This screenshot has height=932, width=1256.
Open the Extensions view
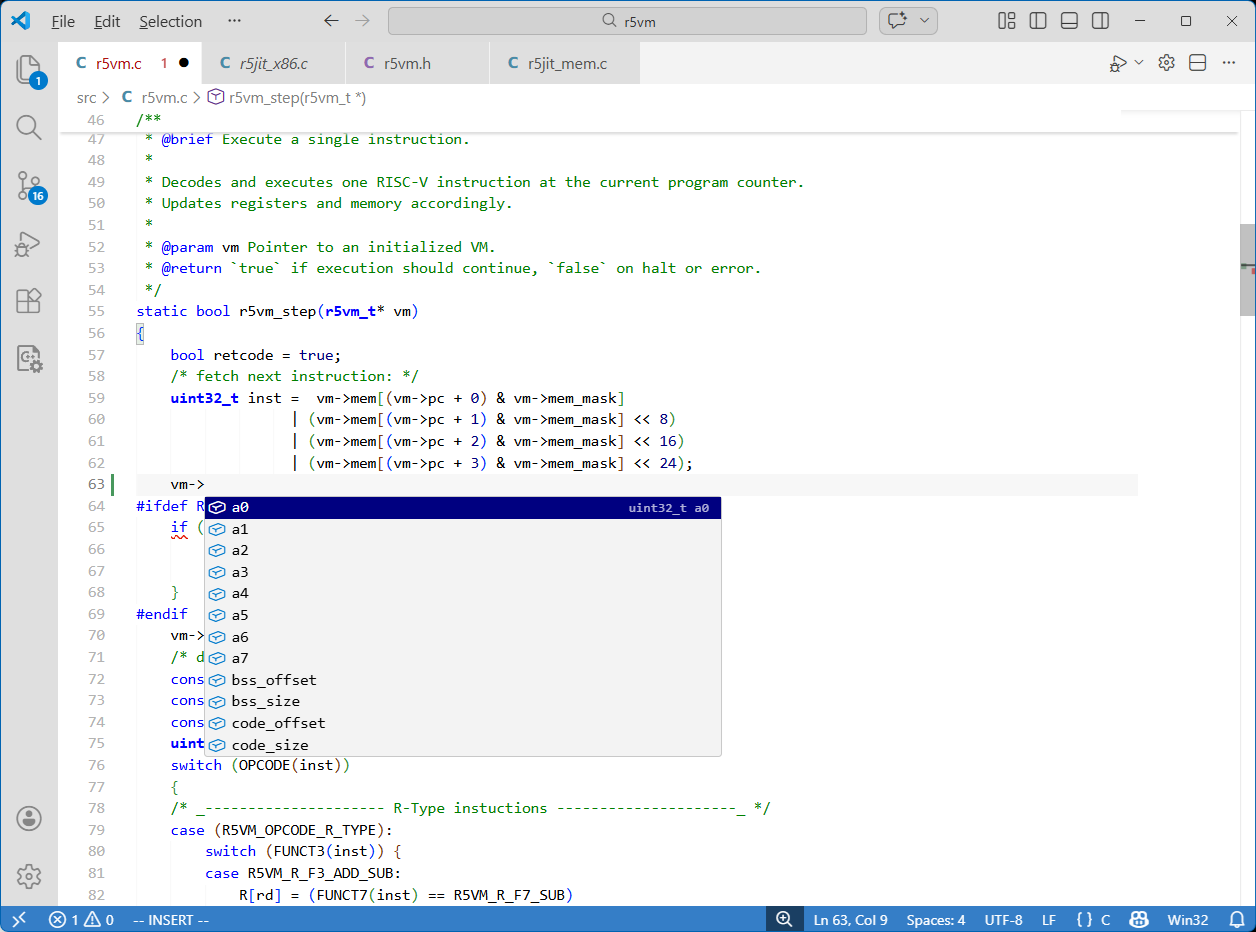(x=29, y=301)
